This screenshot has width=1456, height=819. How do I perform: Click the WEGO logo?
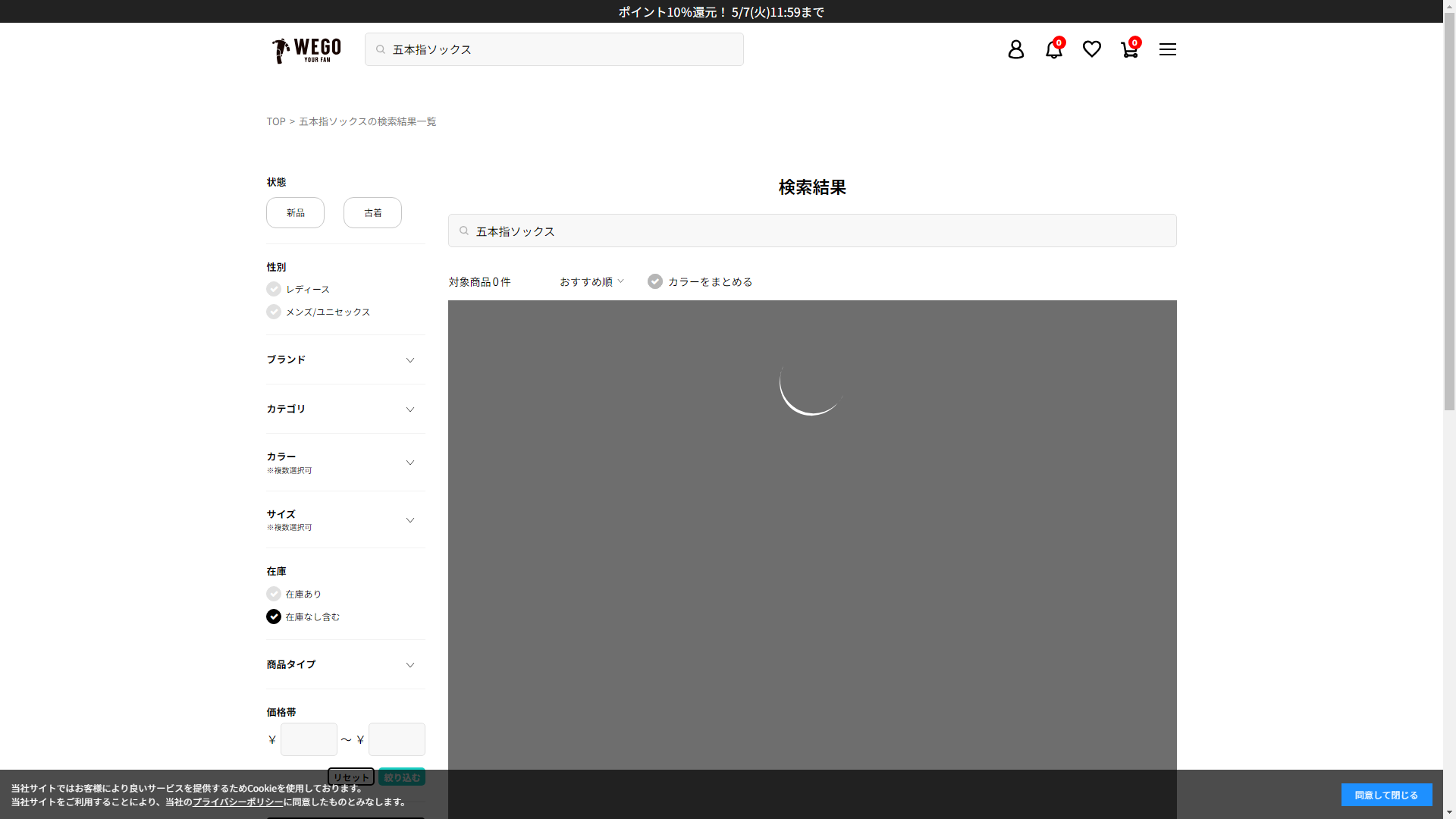(306, 50)
